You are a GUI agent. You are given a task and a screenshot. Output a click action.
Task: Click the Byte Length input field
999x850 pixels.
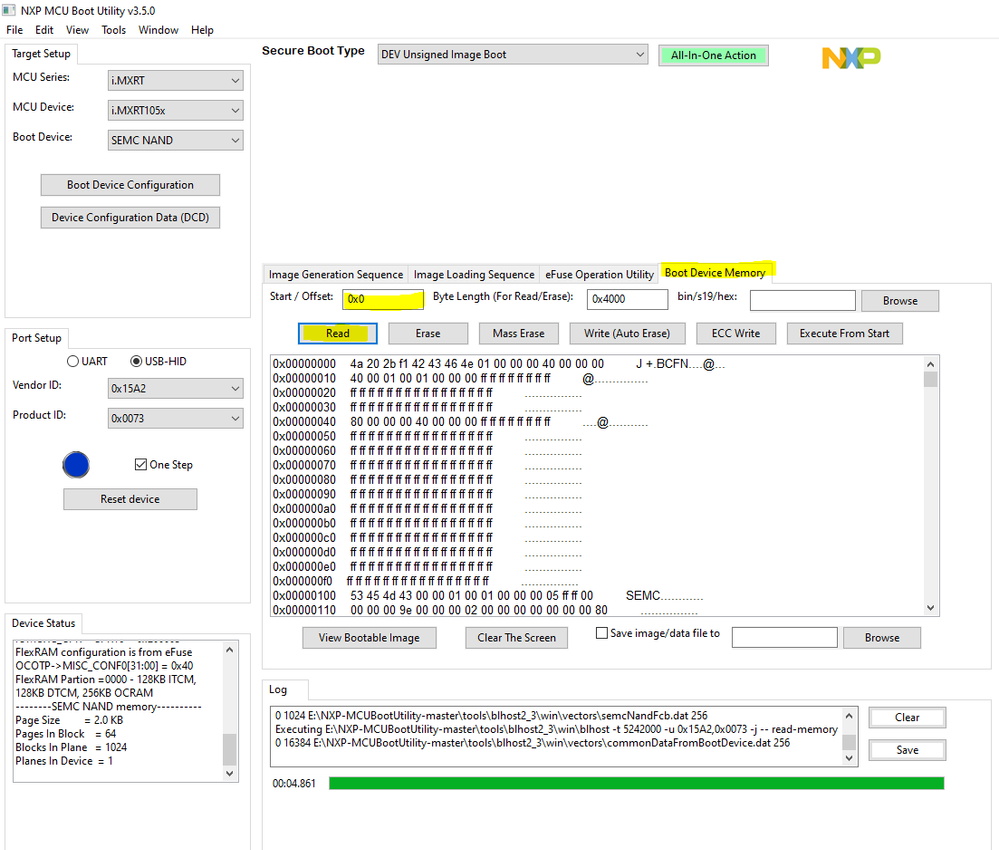coord(628,299)
